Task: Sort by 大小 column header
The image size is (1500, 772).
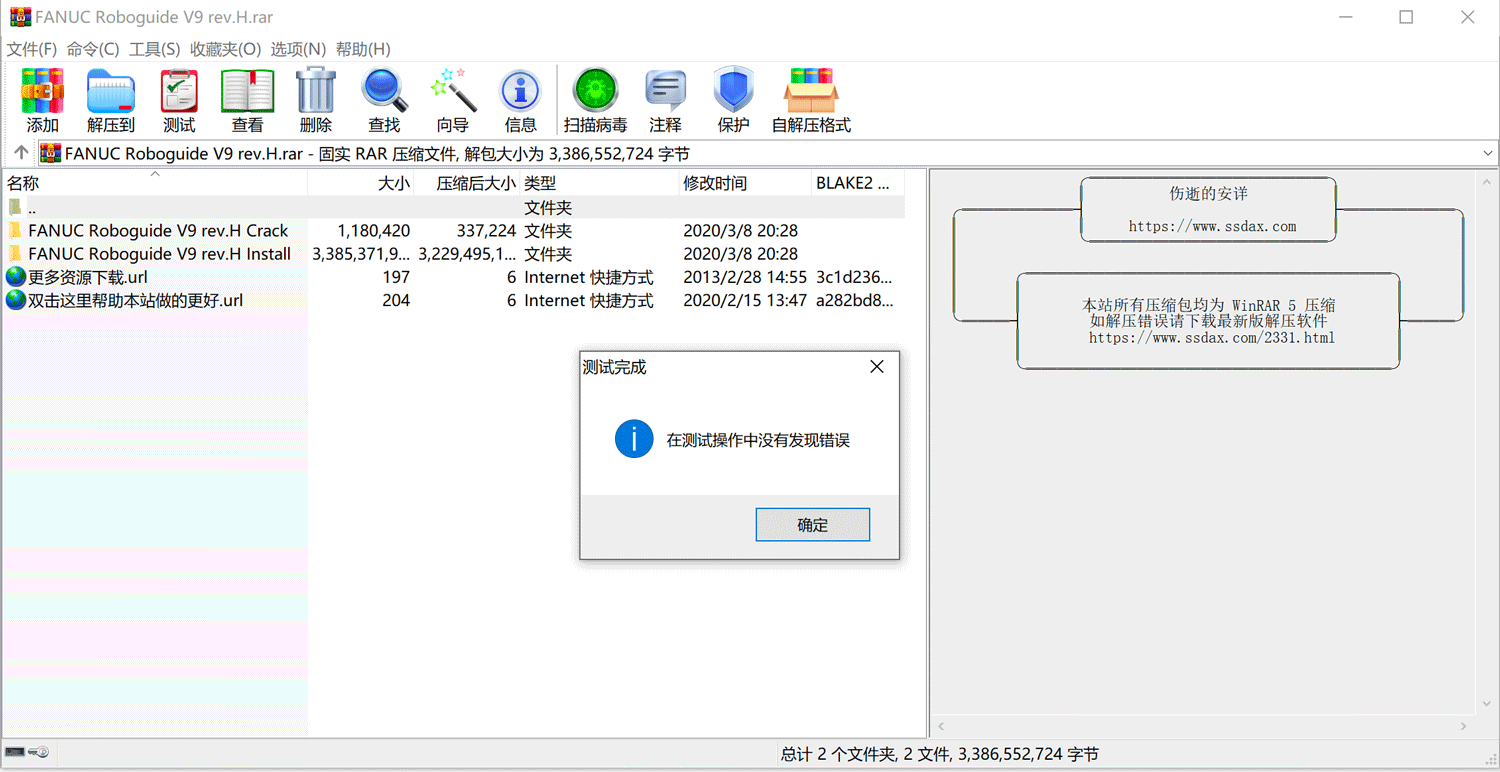Action: (x=361, y=183)
